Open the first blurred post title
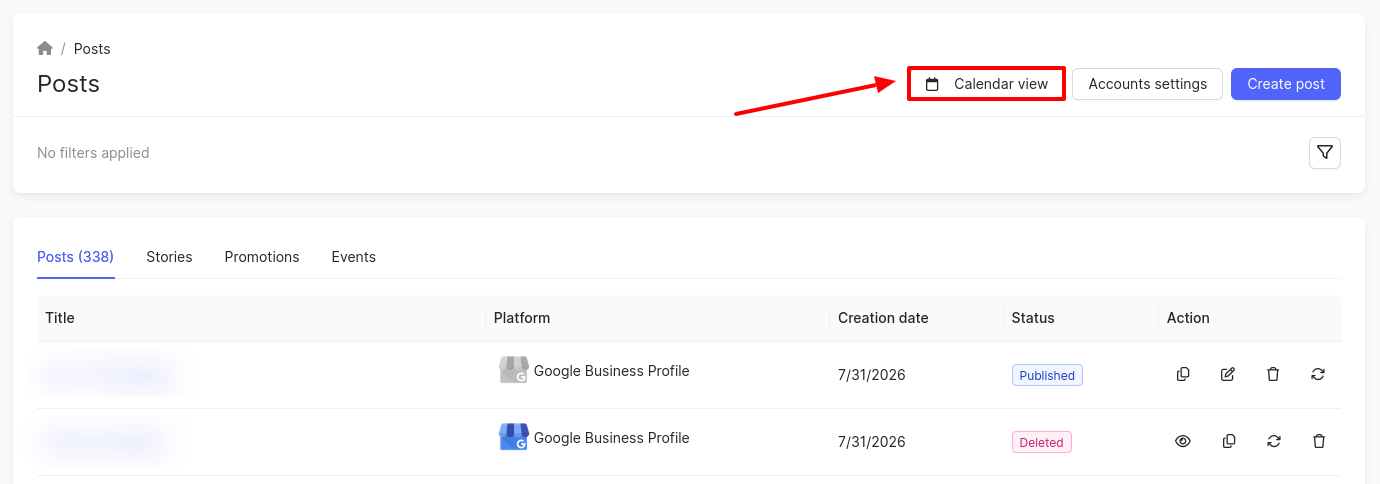This screenshot has height=484, width=1380. click(110, 375)
